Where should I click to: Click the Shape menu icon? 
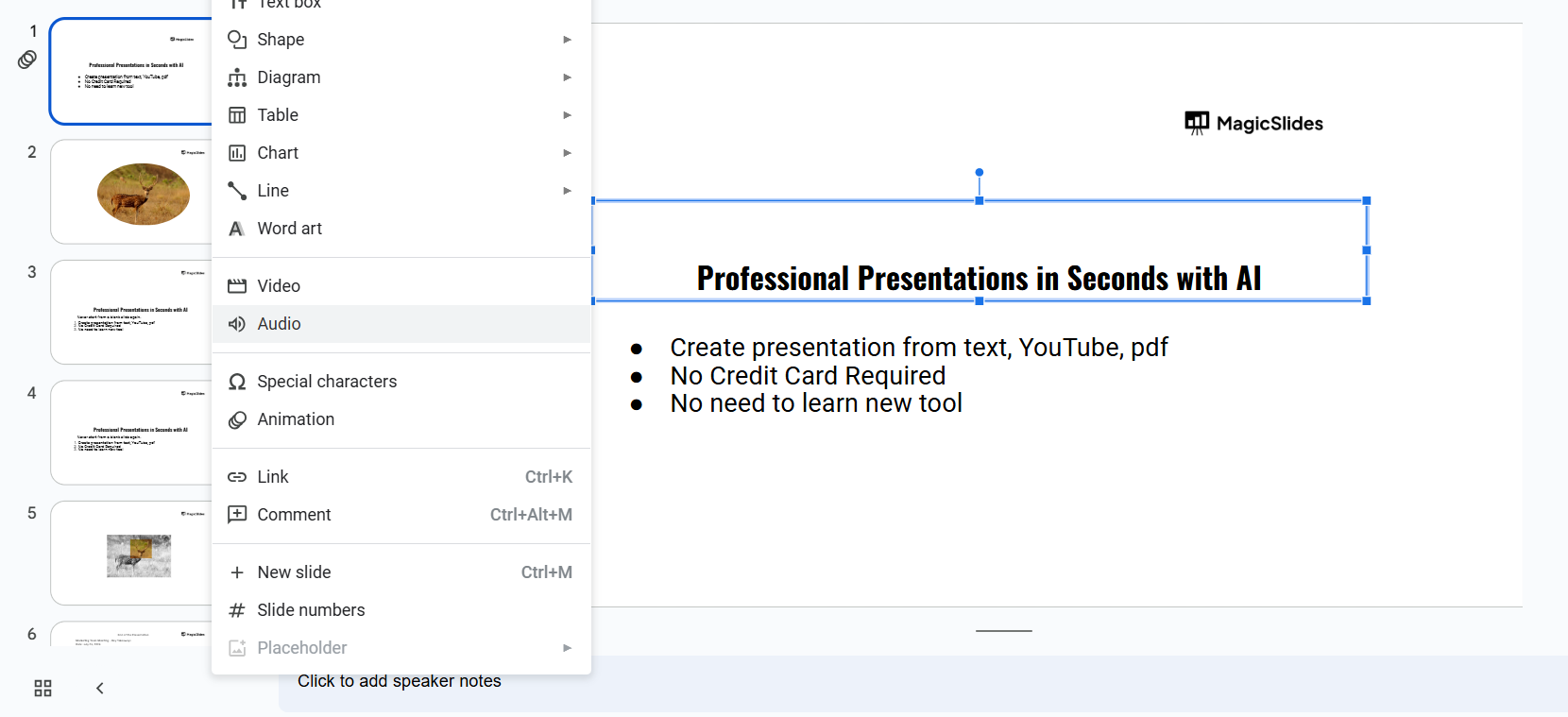coord(237,40)
